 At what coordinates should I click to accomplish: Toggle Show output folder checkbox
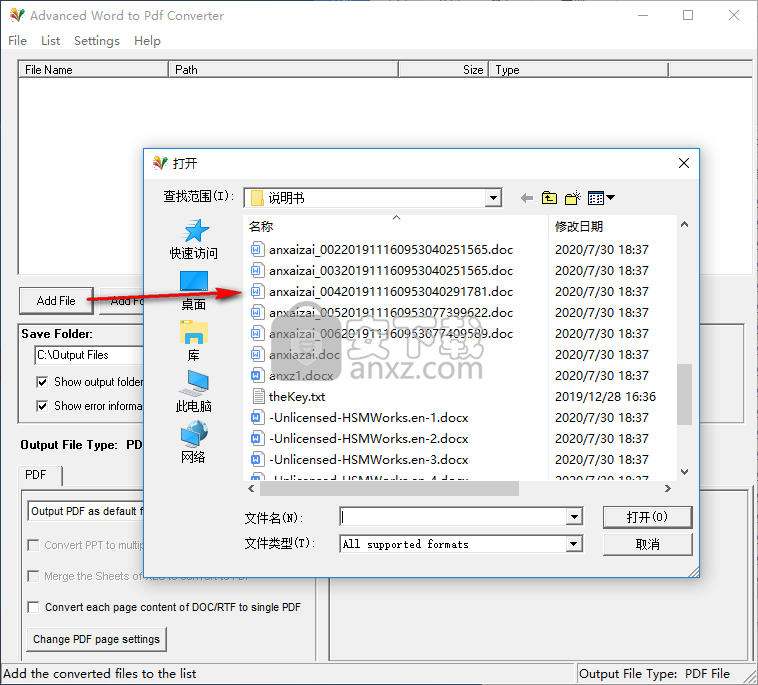click(x=42, y=382)
